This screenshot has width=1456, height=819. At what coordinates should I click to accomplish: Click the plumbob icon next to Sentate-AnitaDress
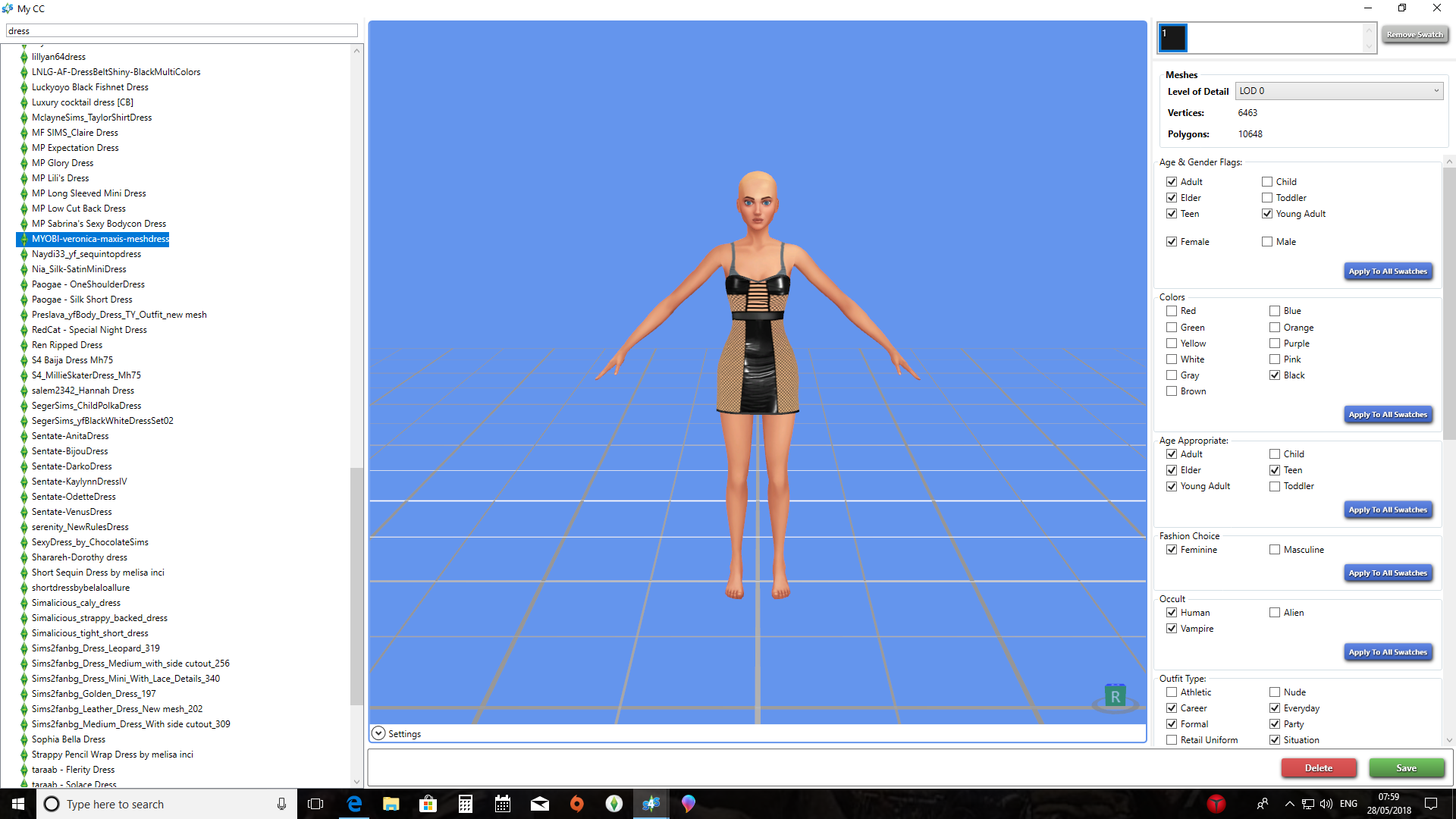click(24, 436)
